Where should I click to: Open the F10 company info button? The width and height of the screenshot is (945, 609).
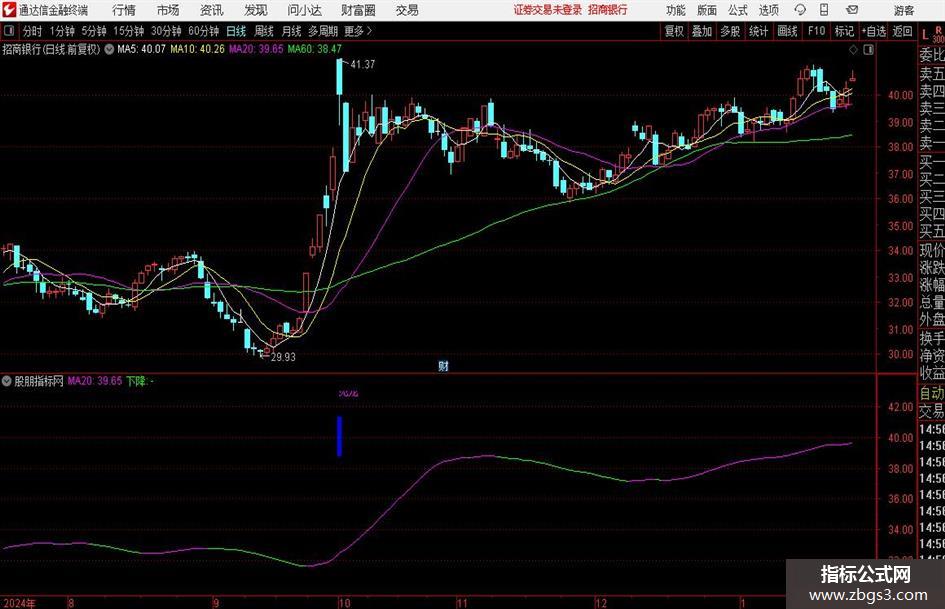point(816,31)
